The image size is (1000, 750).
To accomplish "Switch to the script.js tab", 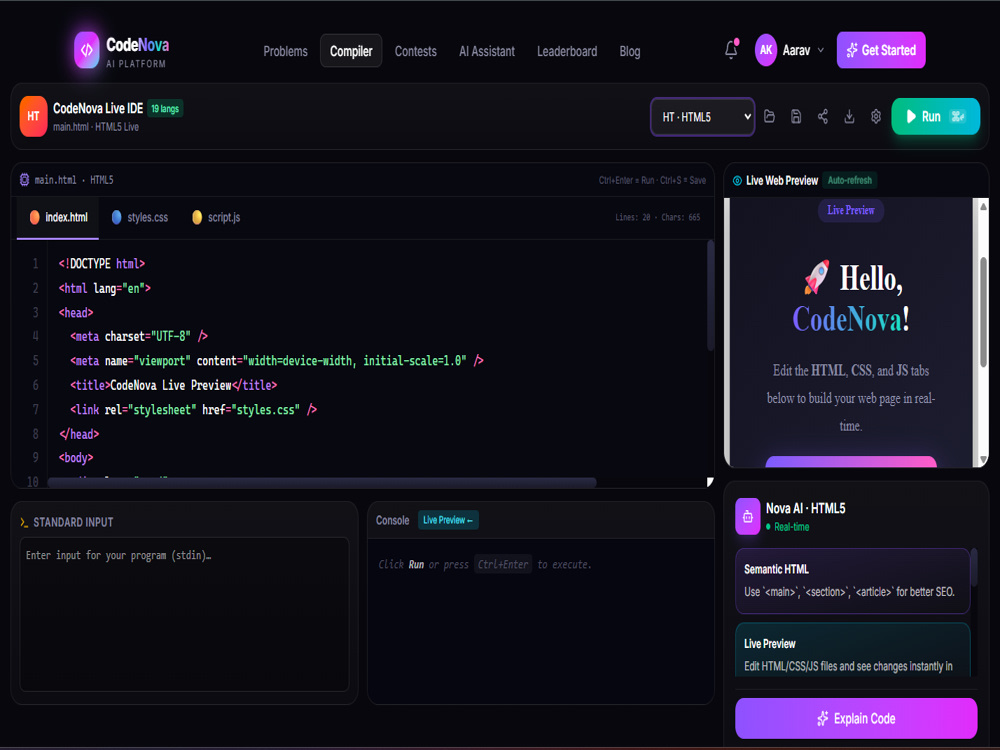I will click(216, 217).
